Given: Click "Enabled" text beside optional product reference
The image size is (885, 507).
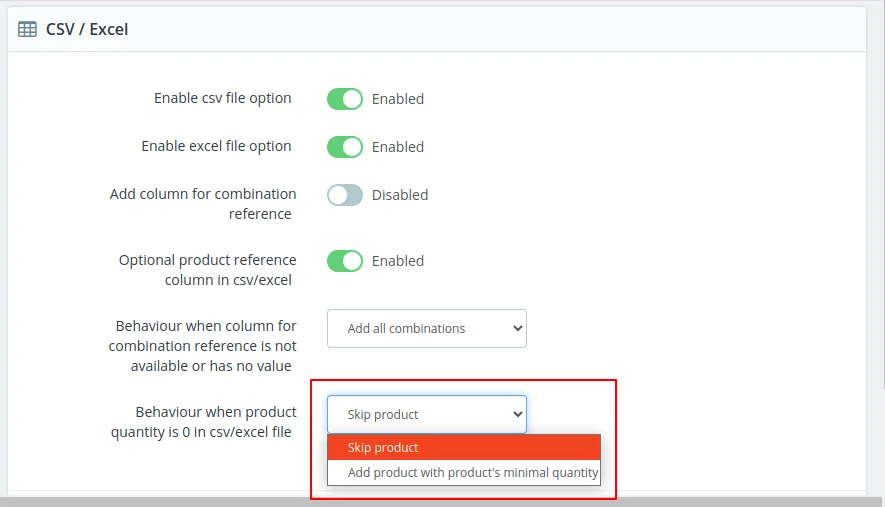Looking at the screenshot, I should (398, 261).
